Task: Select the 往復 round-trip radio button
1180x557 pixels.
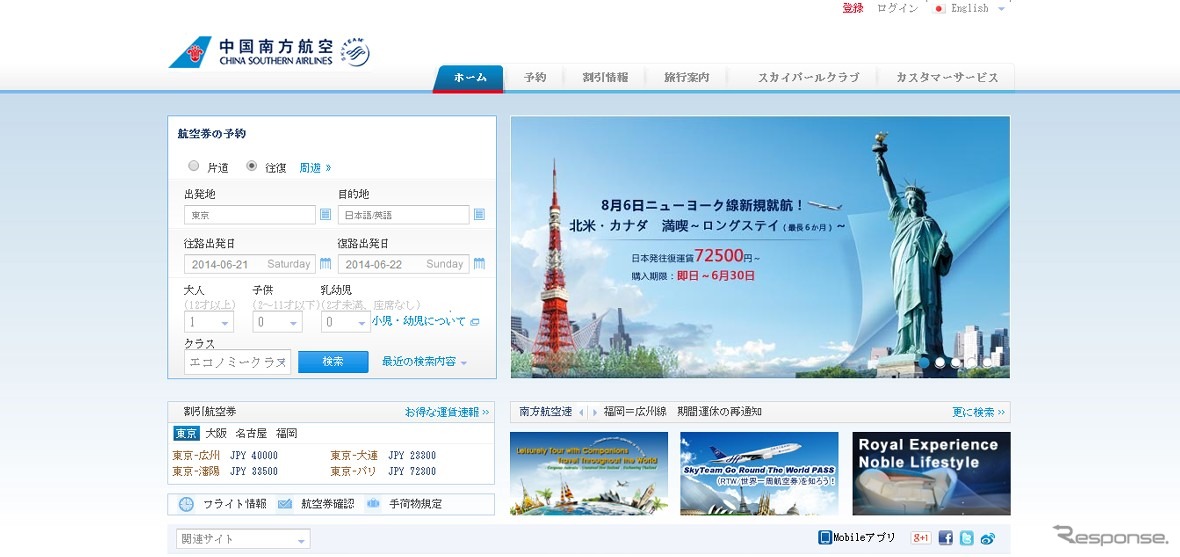Action: click(x=252, y=166)
